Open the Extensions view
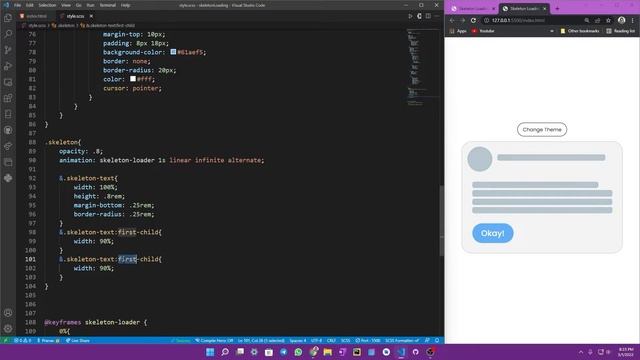The image size is (640, 360). tap(8, 98)
